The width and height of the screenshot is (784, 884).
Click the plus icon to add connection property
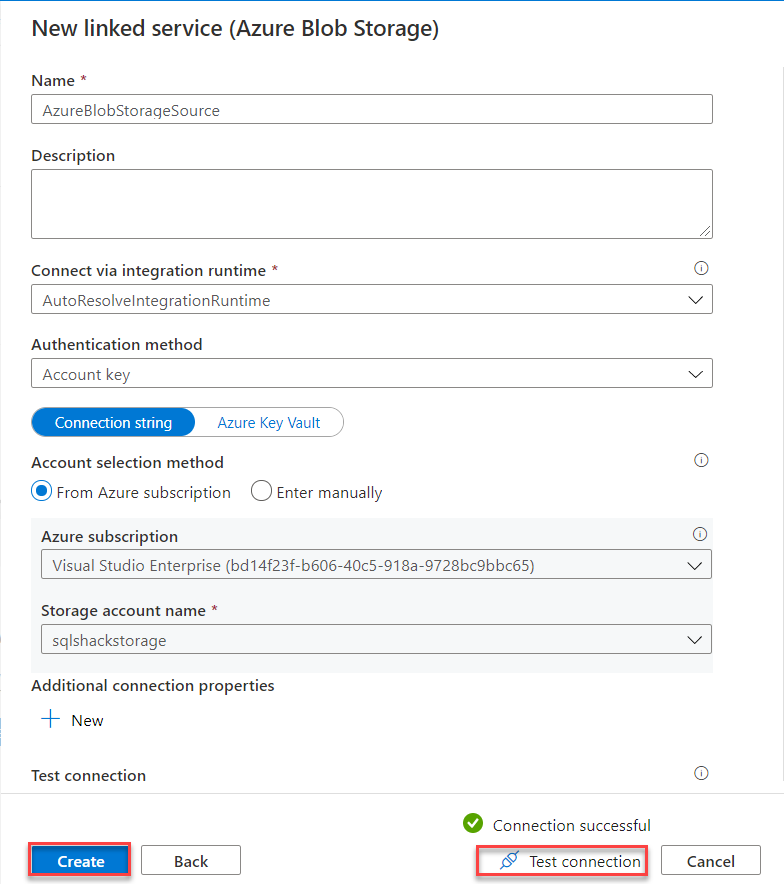[x=50, y=719]
